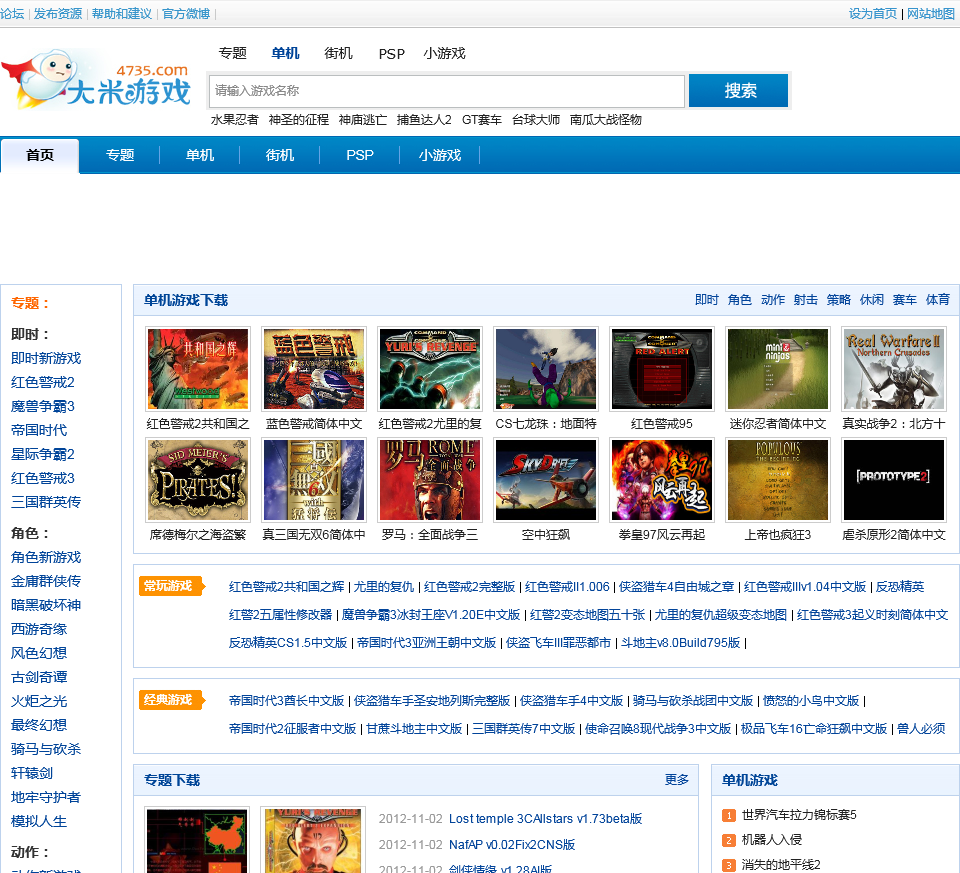Open the 红色警戒2共和国之辉 game thumbnail

pyautogui.click(x=198, y=369)
